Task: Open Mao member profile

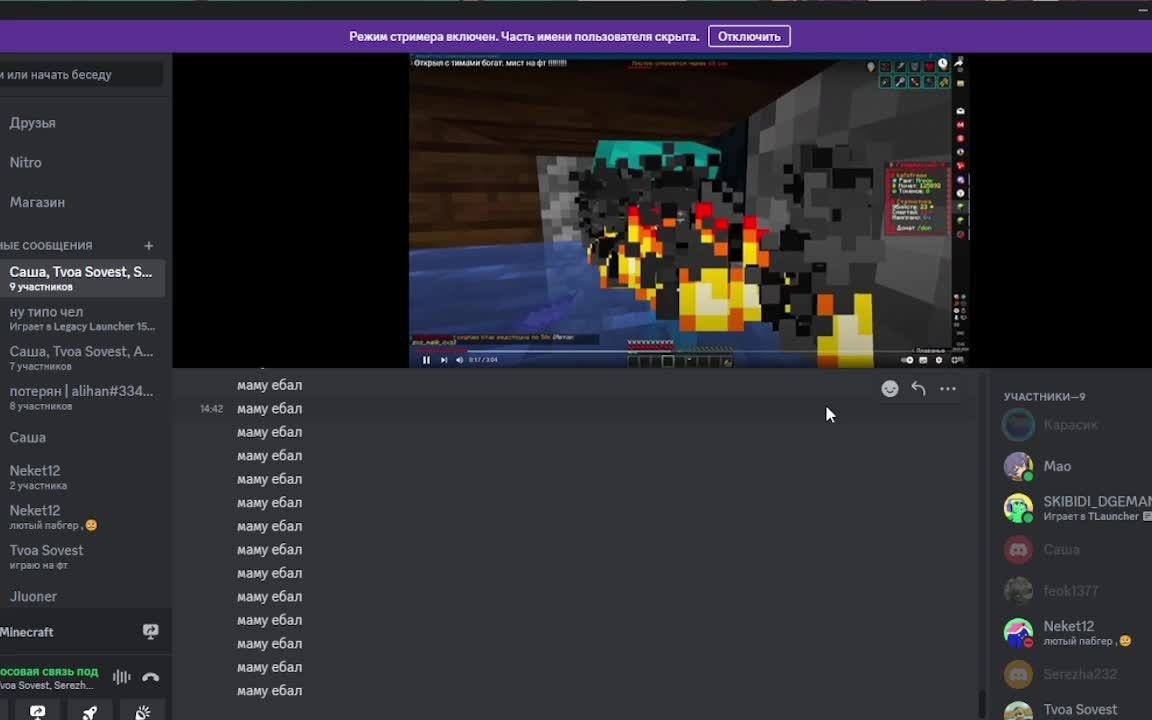Action: (1074, 466)
